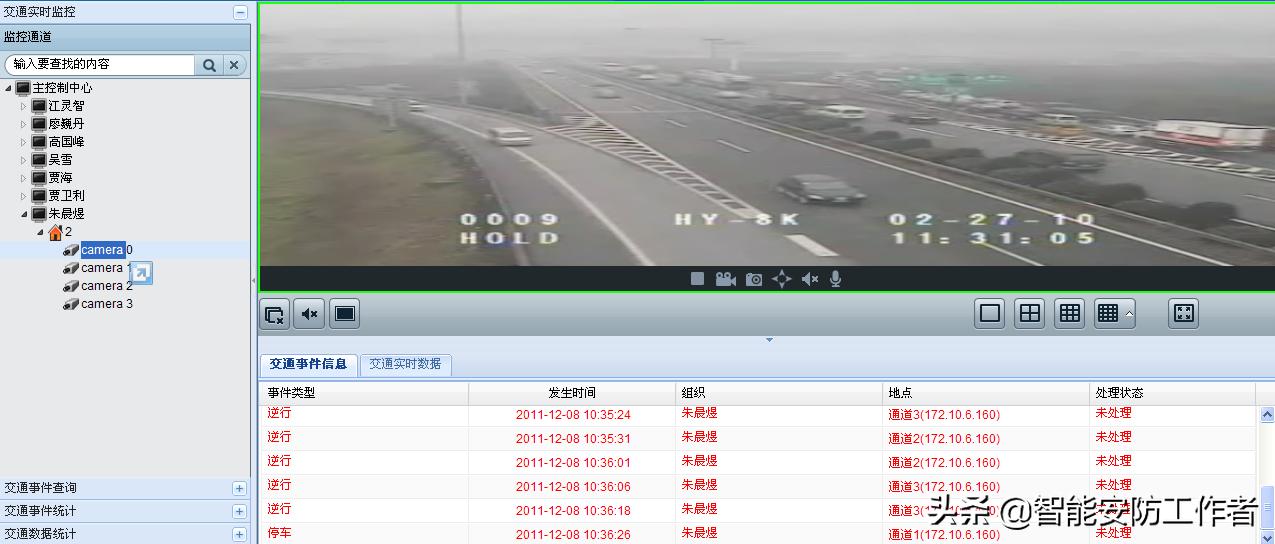
Task: Click the camera 3 device icon
Action: [x=71, y=304]
